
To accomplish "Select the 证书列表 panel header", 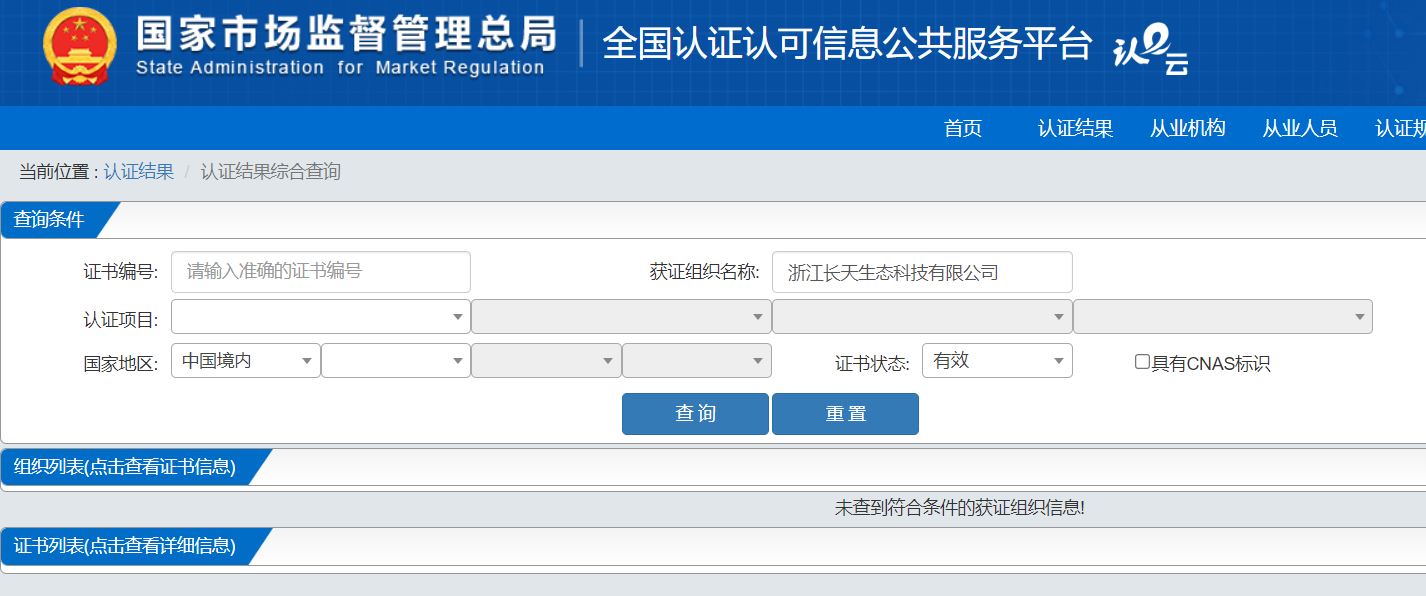I will [135, 546].
